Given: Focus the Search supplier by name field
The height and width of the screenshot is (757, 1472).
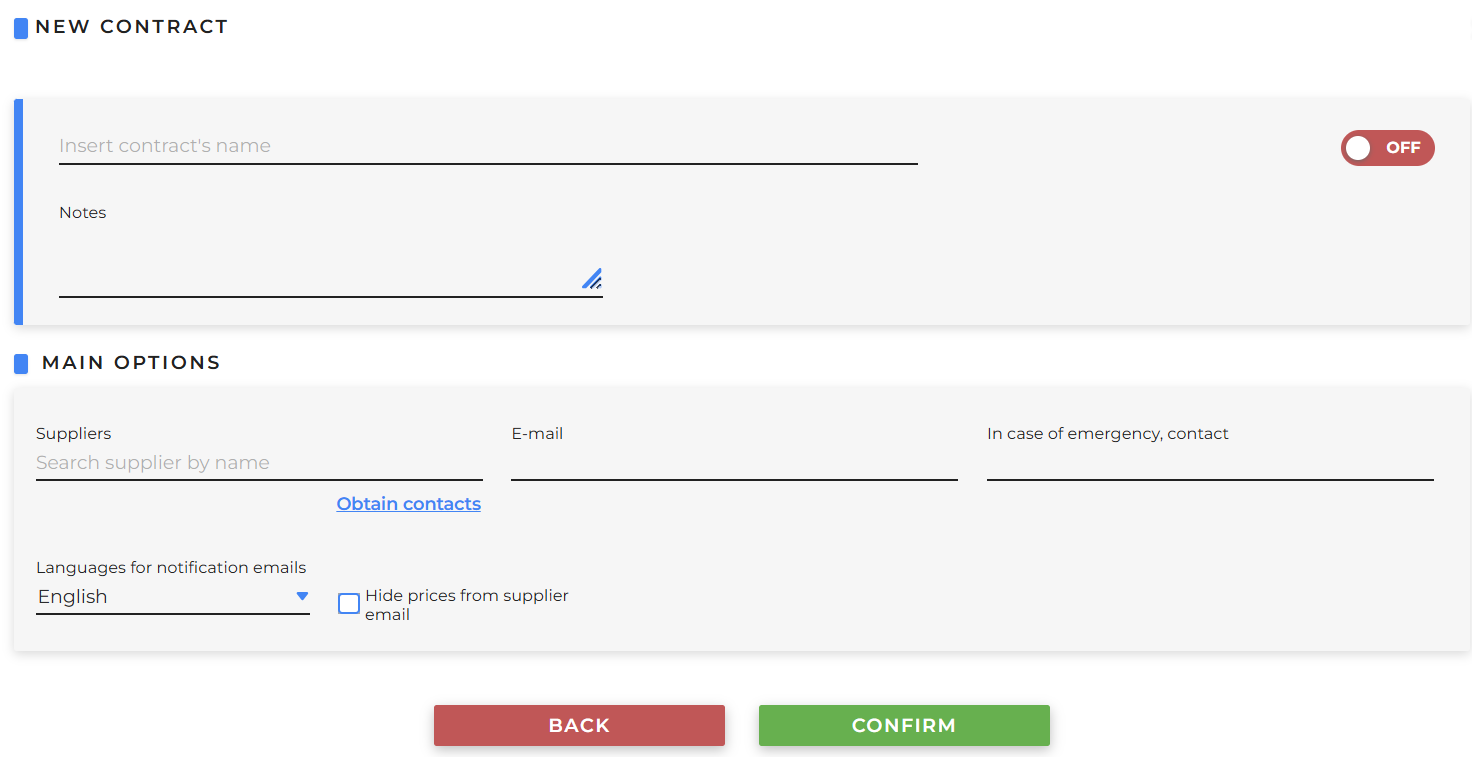Looking at the screenshot, I should (x=259, y=463).
